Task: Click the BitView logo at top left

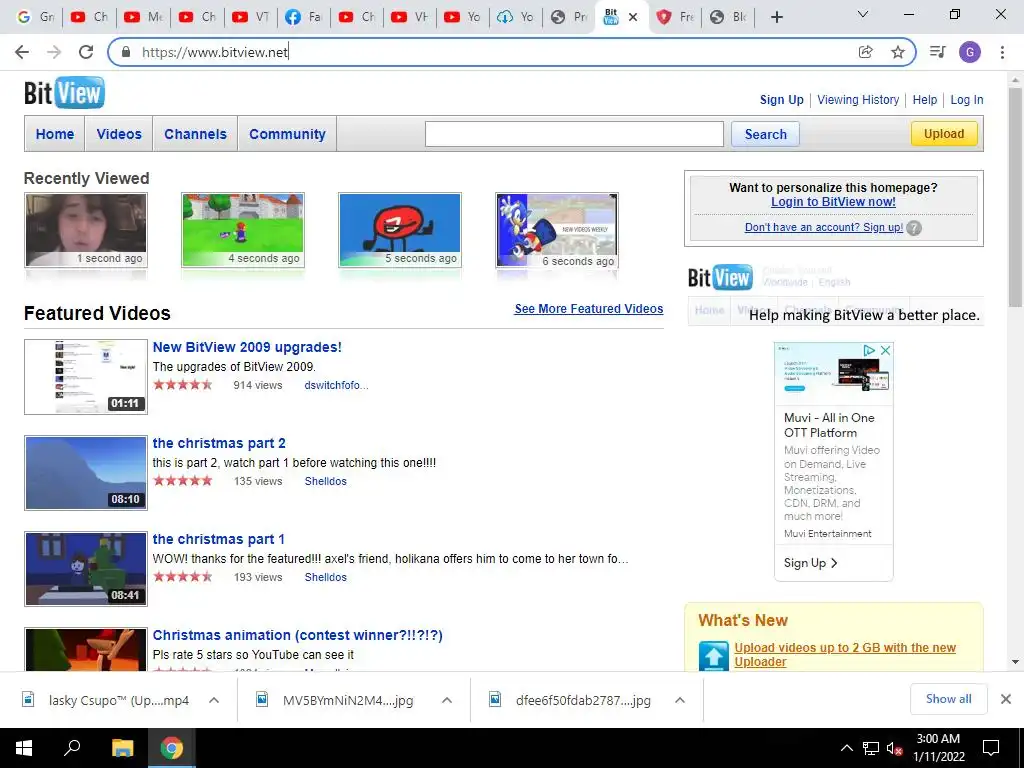Action: pyautogui.click(x=64, y=93)
